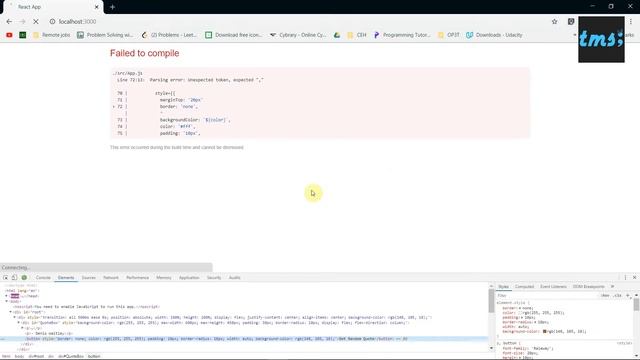
Task: Select the Elements tab
Action: click(x=66, y=278)
